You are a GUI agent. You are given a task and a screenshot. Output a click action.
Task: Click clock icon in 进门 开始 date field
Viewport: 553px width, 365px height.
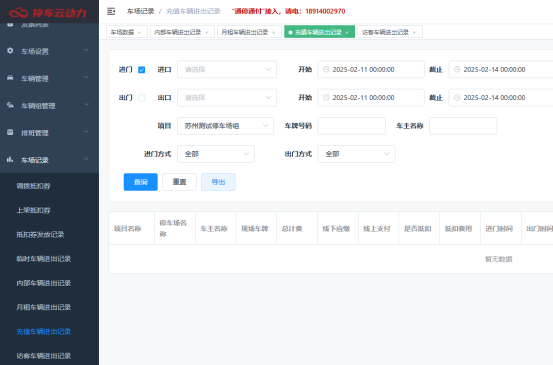click(326, 69)
